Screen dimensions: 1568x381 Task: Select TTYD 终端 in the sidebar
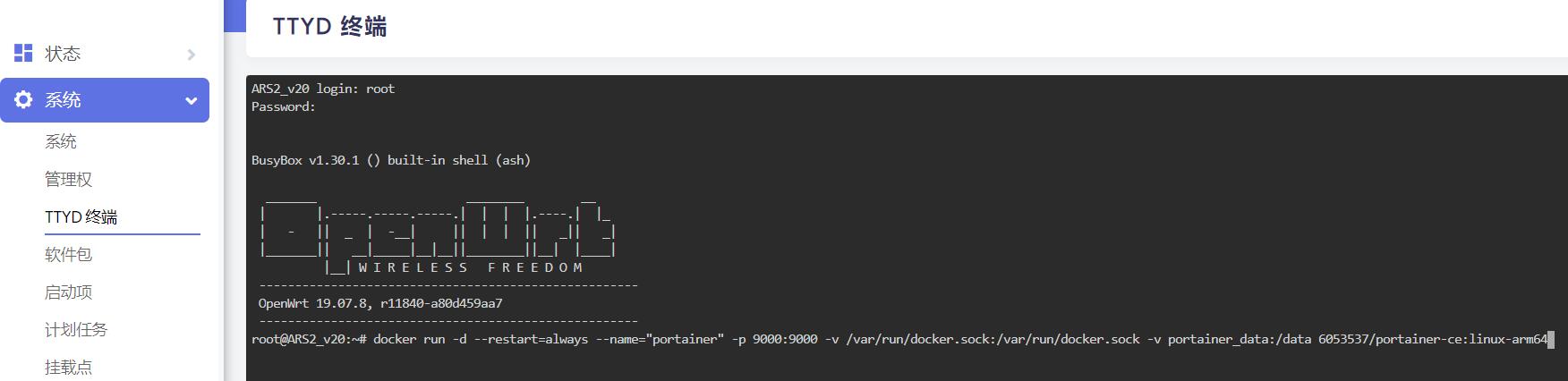point(81,216)
